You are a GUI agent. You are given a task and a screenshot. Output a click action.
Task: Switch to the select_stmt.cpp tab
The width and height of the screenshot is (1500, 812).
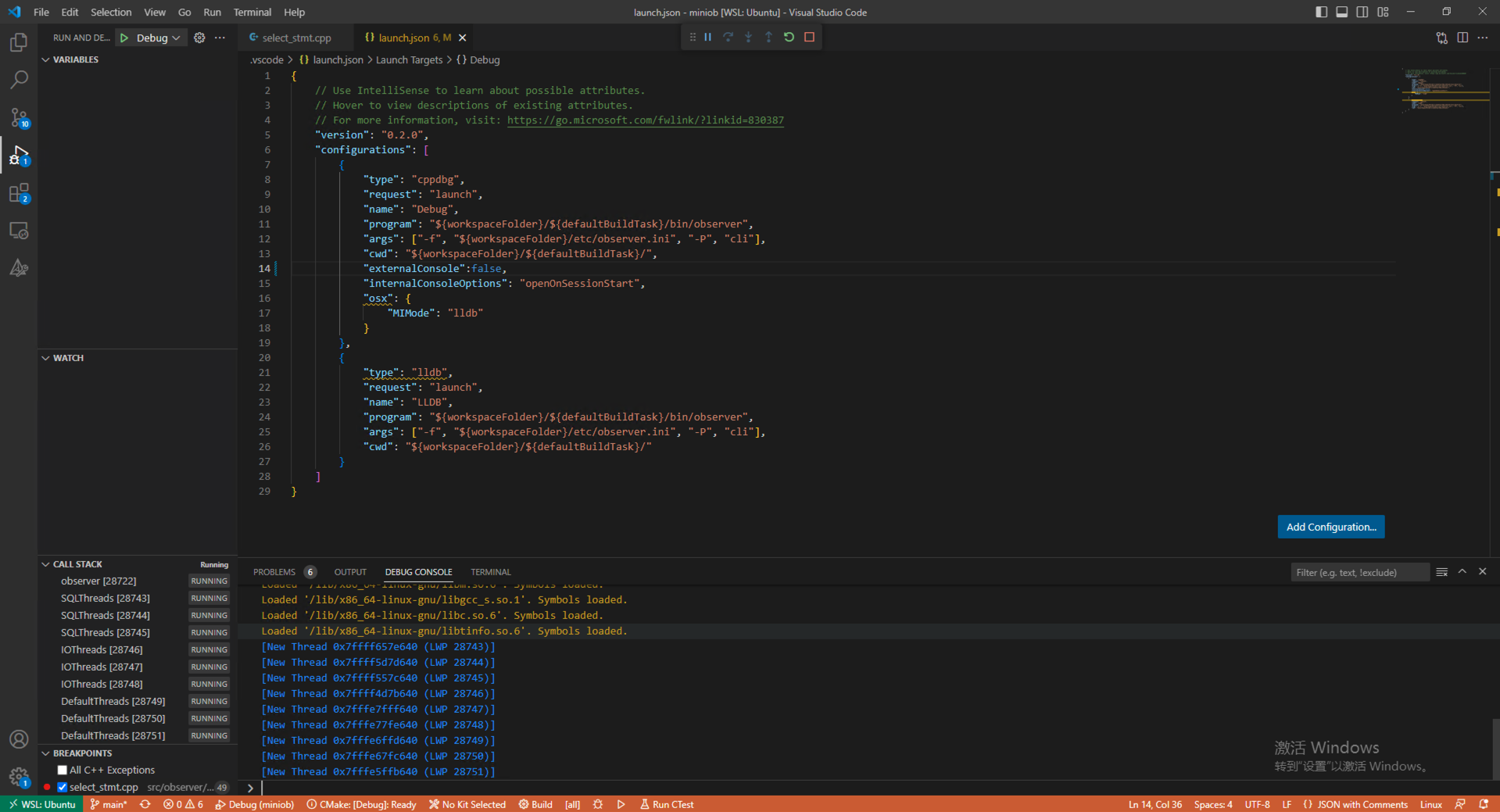pyautogui.click(x=295, y=37)
